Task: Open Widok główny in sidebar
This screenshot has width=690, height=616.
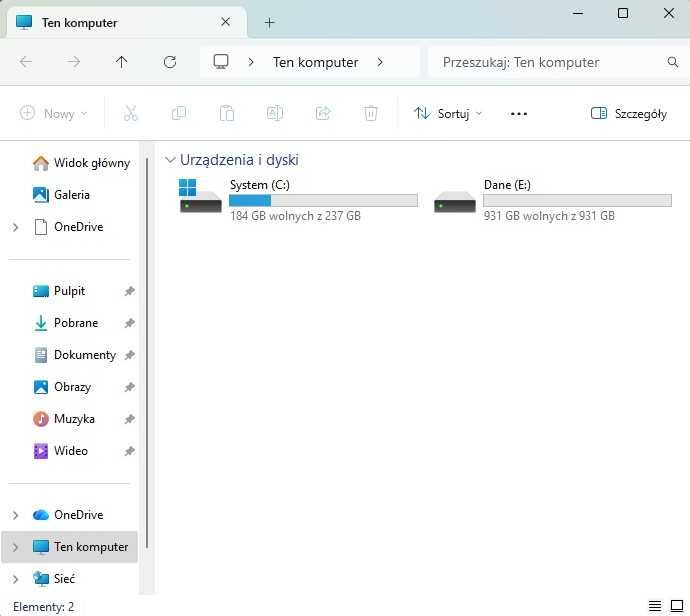Action: pyautogui.click(x=81, y=163)
